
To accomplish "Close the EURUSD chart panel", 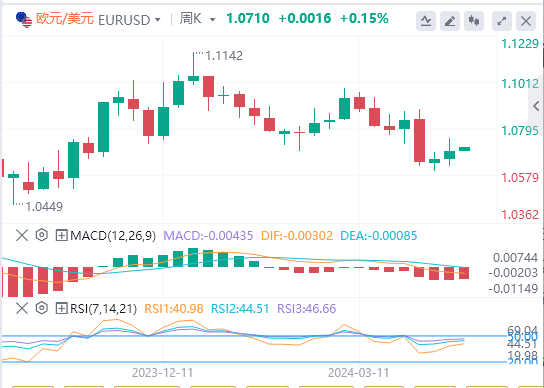I will [x=526, y=21].
